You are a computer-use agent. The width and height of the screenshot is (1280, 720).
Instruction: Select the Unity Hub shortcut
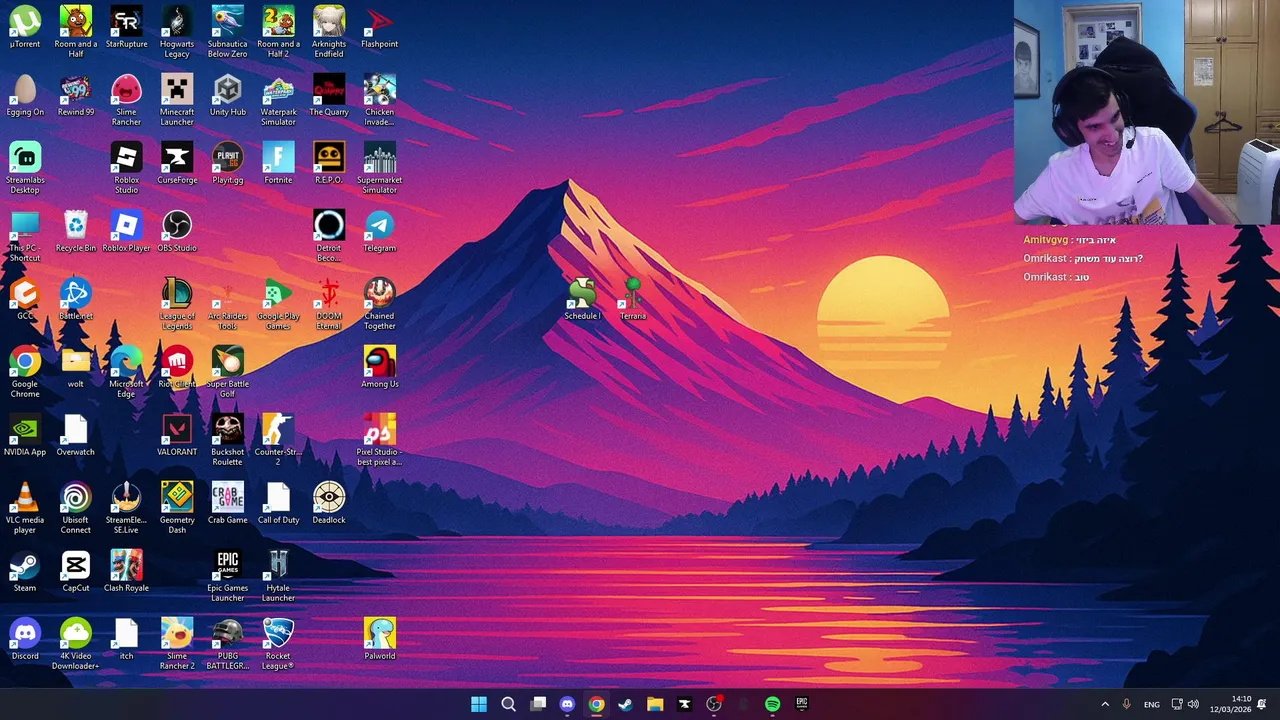coord(227,96)
